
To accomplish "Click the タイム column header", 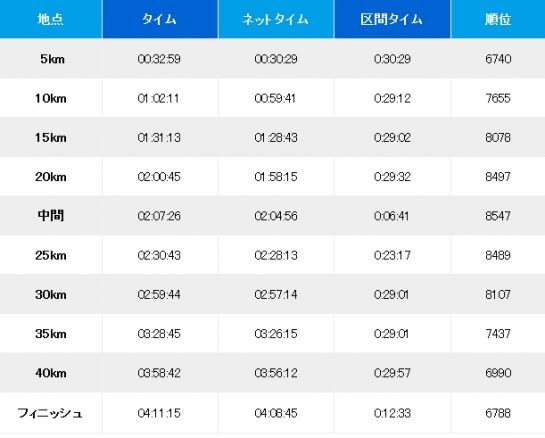I will tap(160, 19).
